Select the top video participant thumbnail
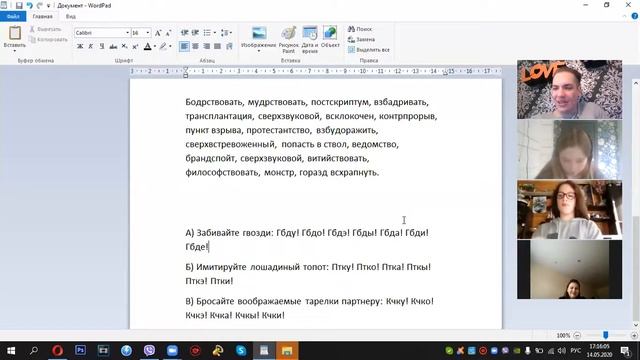 point(569,89)
